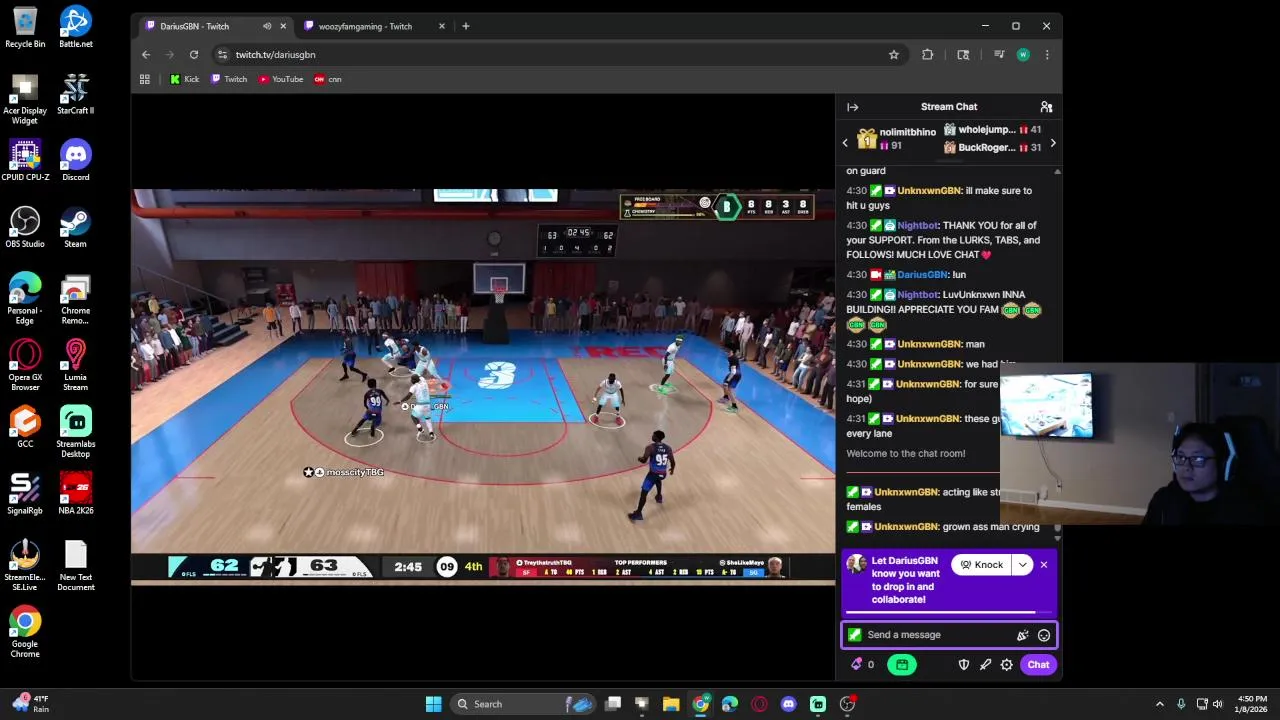Mute the DariusGBN tab audio
Image resolution: width=1280 pixels, height=720 pixels.
coord(267,26)
